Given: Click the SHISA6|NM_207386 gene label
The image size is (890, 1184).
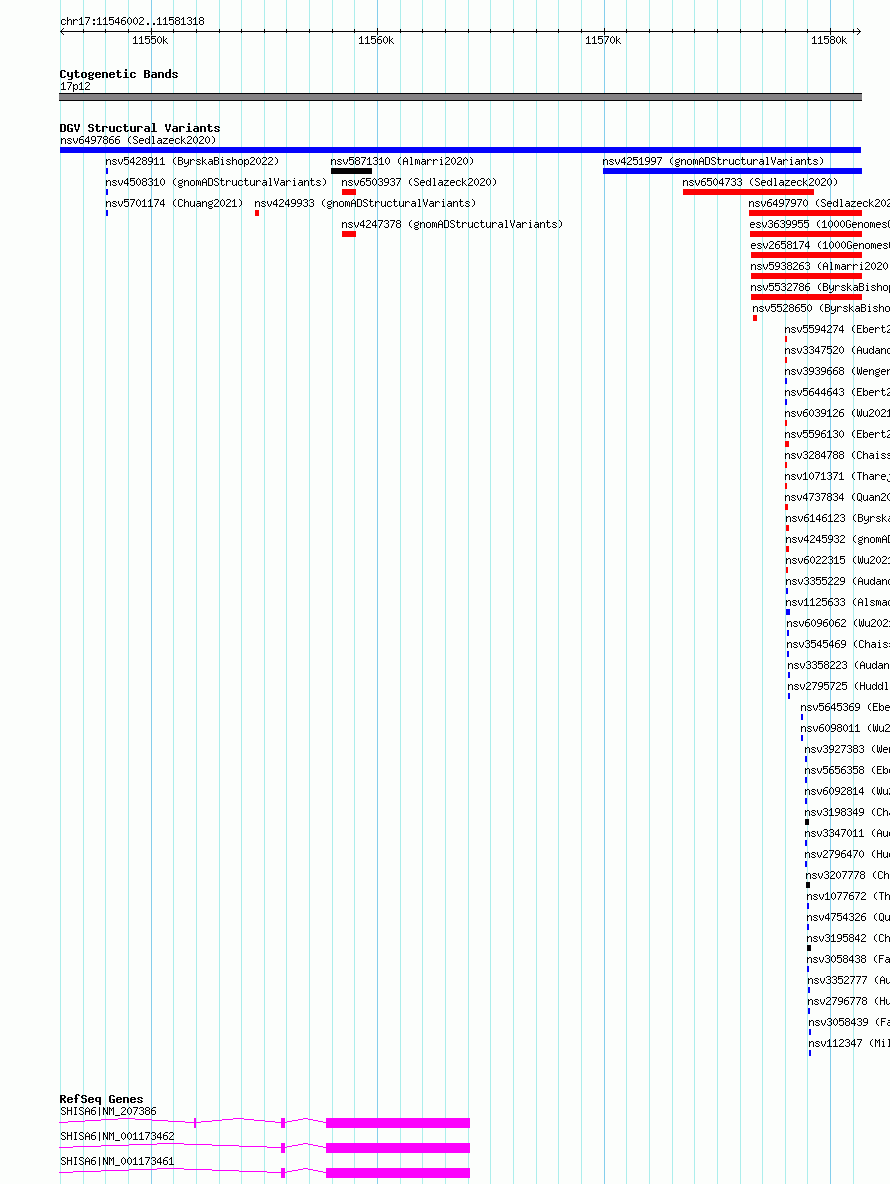Looking at the screenshot, I should [109, 1112].
